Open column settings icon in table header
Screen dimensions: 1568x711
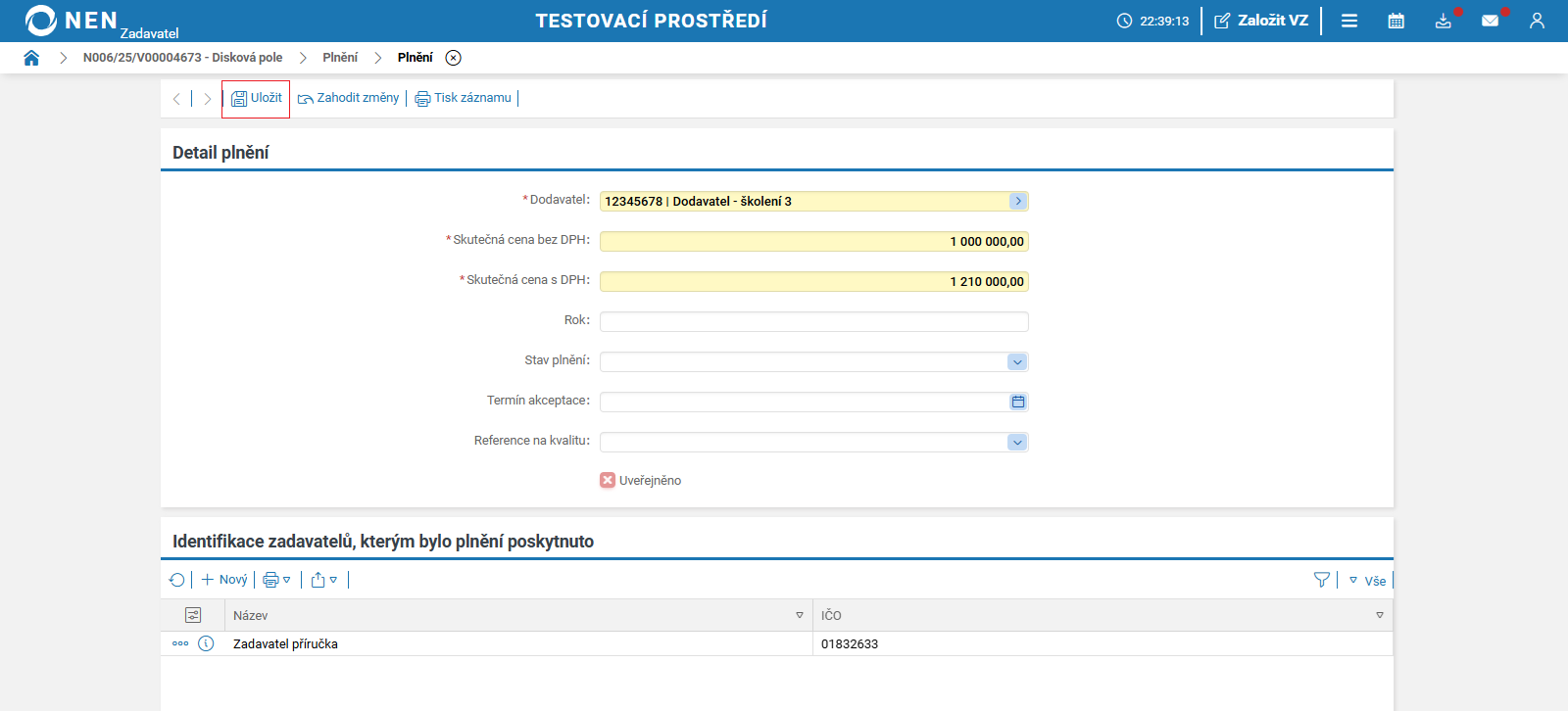tap(193, 615)
